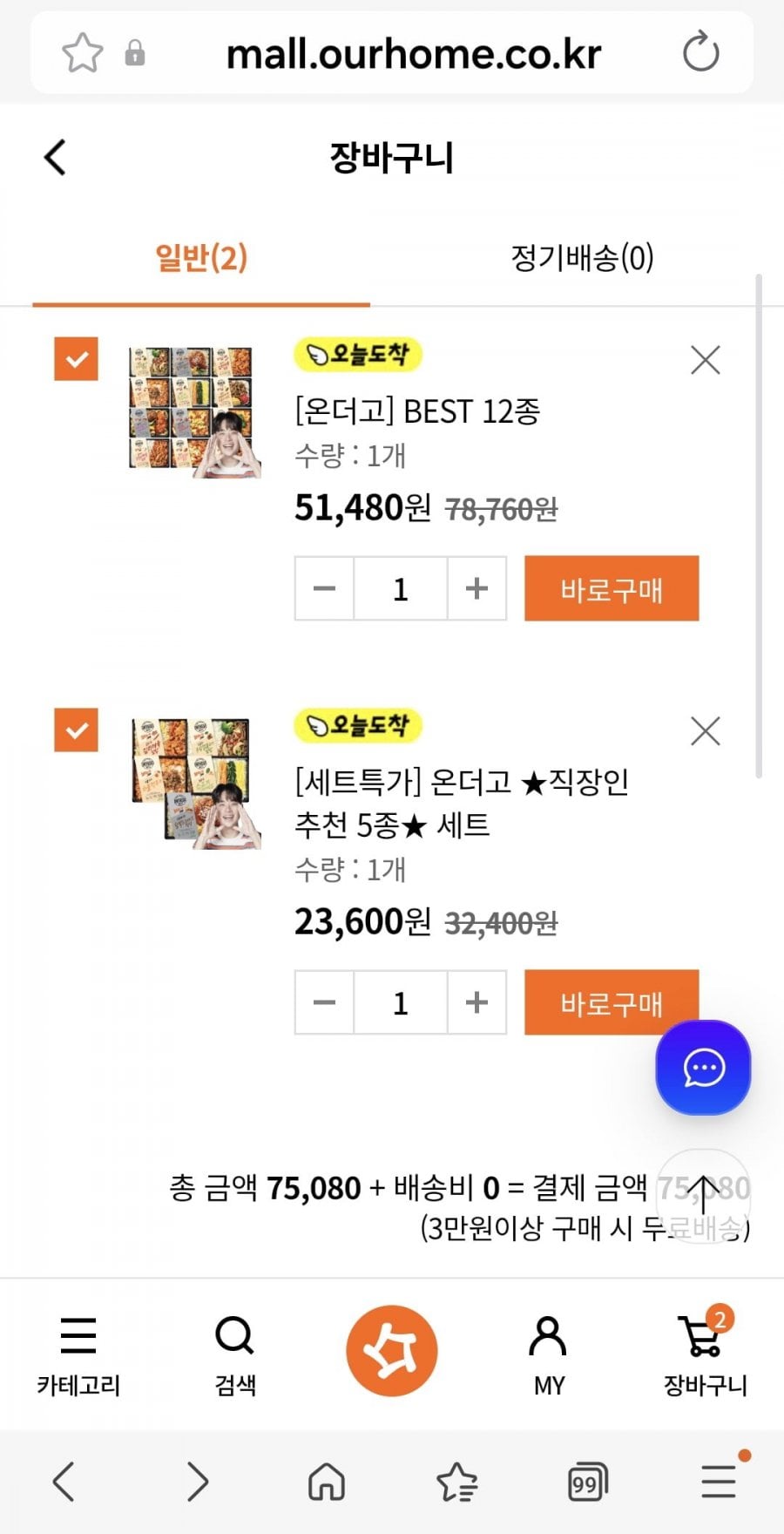Reload the page with the refresh icon
This screenshot has width=784, height=1534.
[x=700, y=52]
